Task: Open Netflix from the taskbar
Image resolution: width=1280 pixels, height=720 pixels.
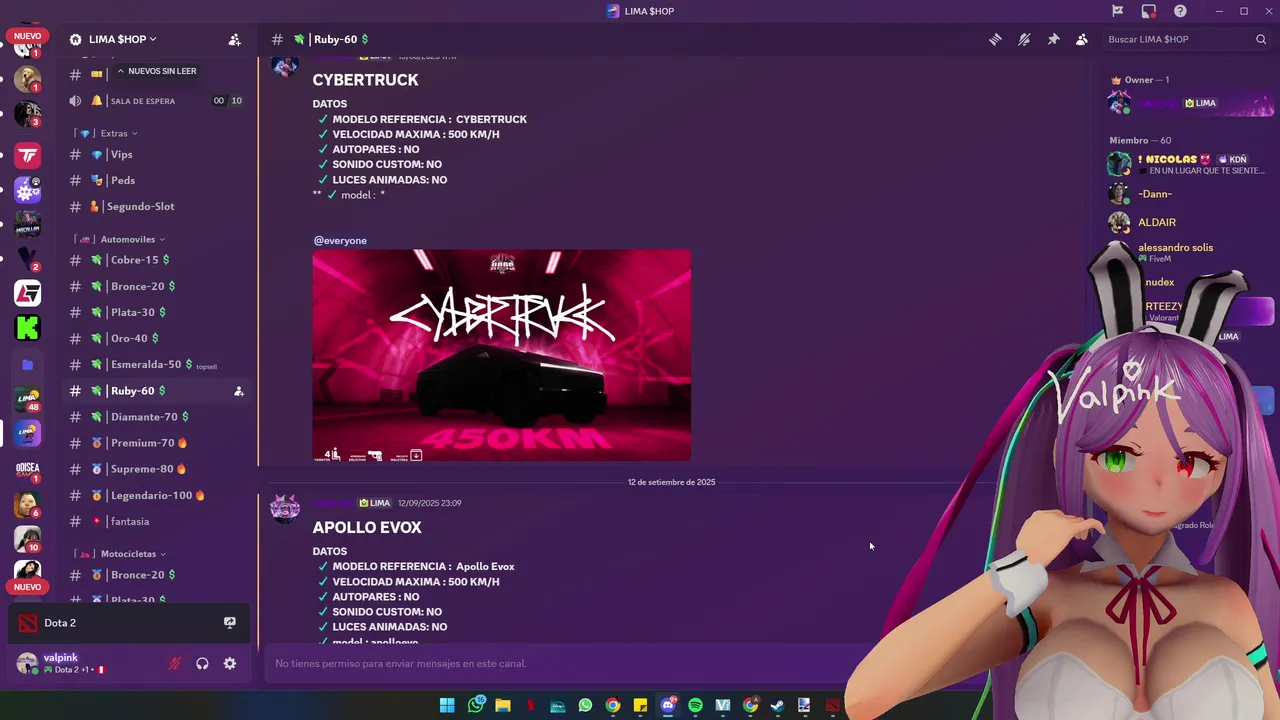Action: 531,705
